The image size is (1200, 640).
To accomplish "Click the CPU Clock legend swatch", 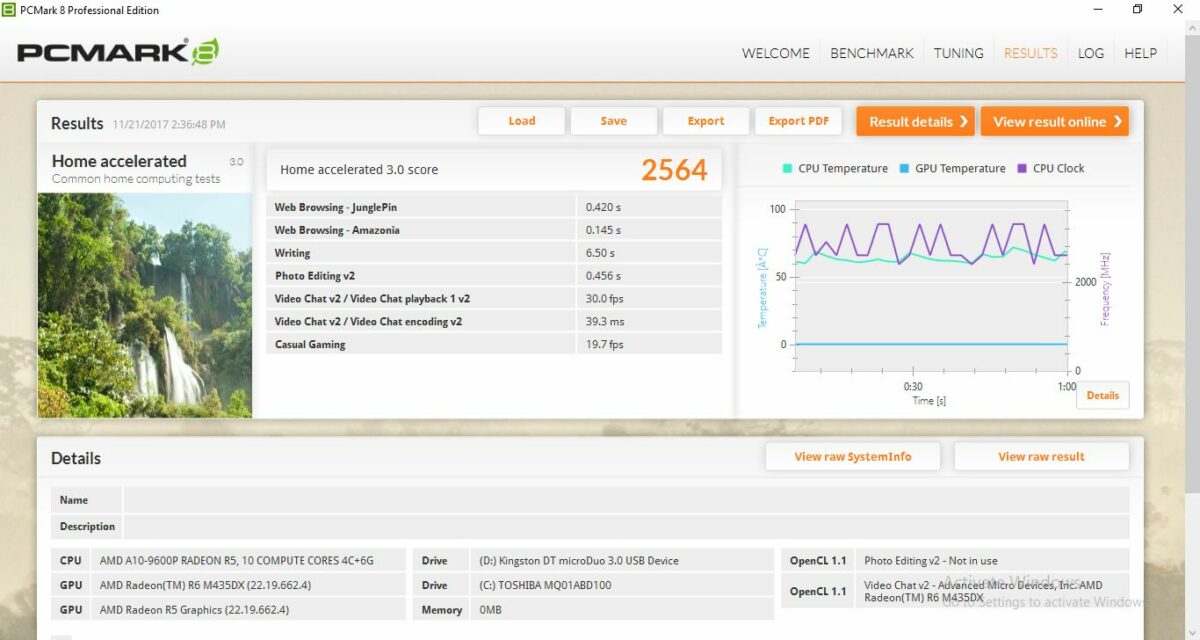I will (1022, 169).
